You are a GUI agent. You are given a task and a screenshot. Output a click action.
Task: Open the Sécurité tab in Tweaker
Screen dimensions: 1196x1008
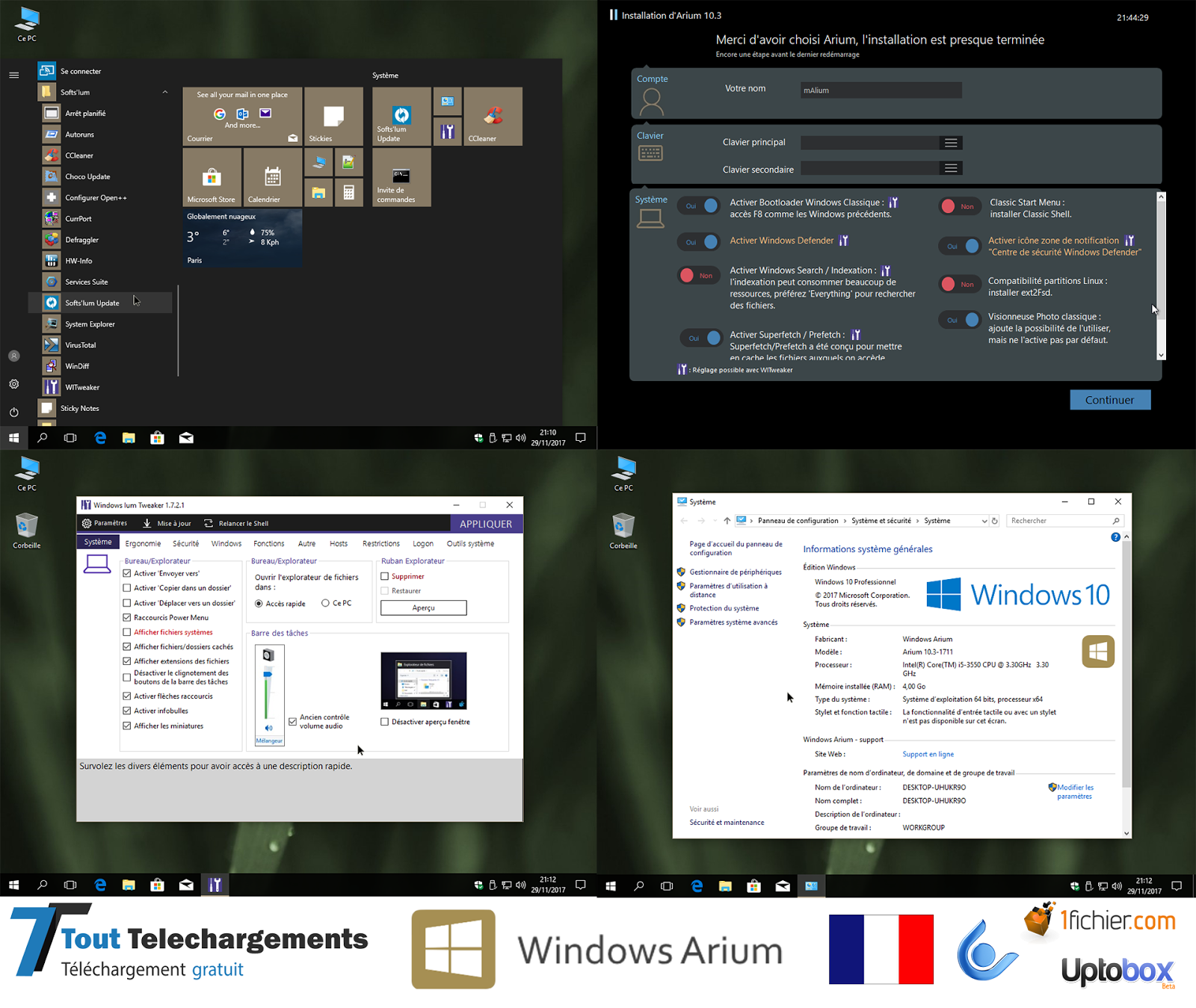(186, 544)
